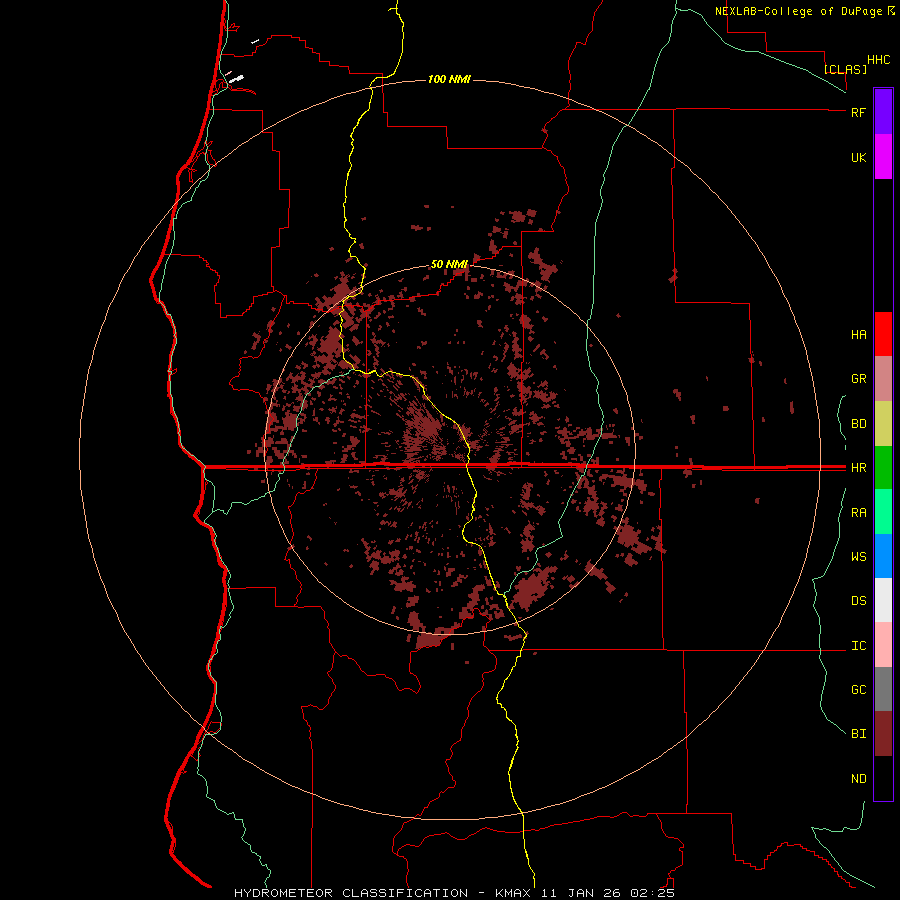Click the HA legend label
Screen dimensions: 900x900
point(858,335)
